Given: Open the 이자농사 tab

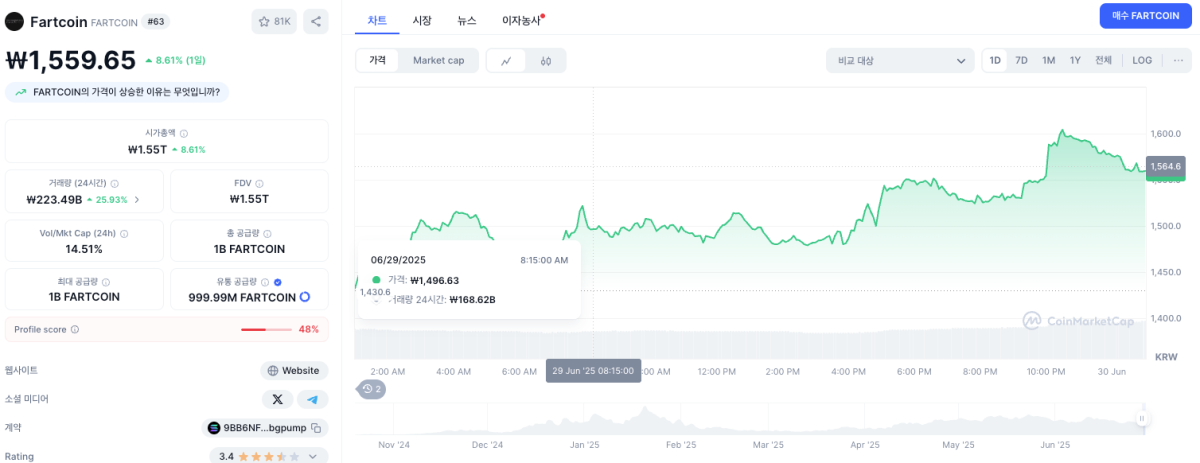Looking at the screenshot, I should (x=522, y=19).
